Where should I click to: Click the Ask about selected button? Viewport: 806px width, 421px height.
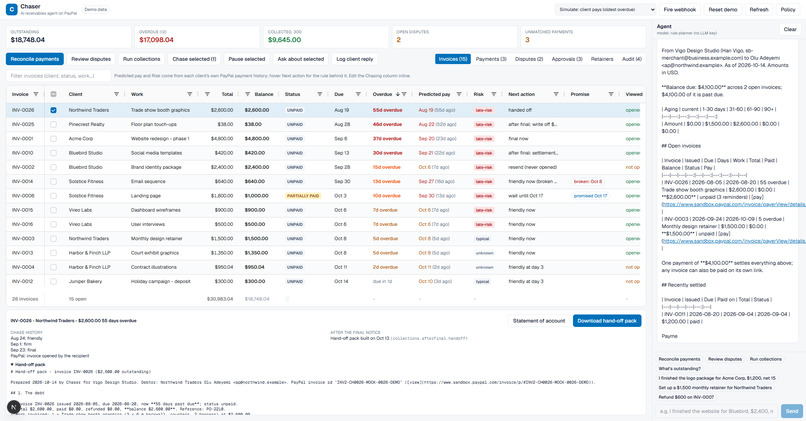pyautogui.click(x=301, y=59)
